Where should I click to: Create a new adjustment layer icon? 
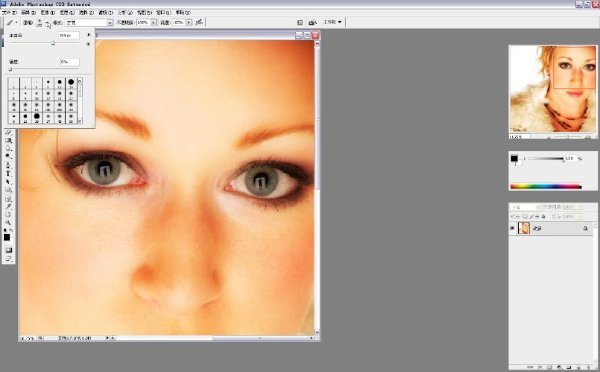tap(559, 367)
